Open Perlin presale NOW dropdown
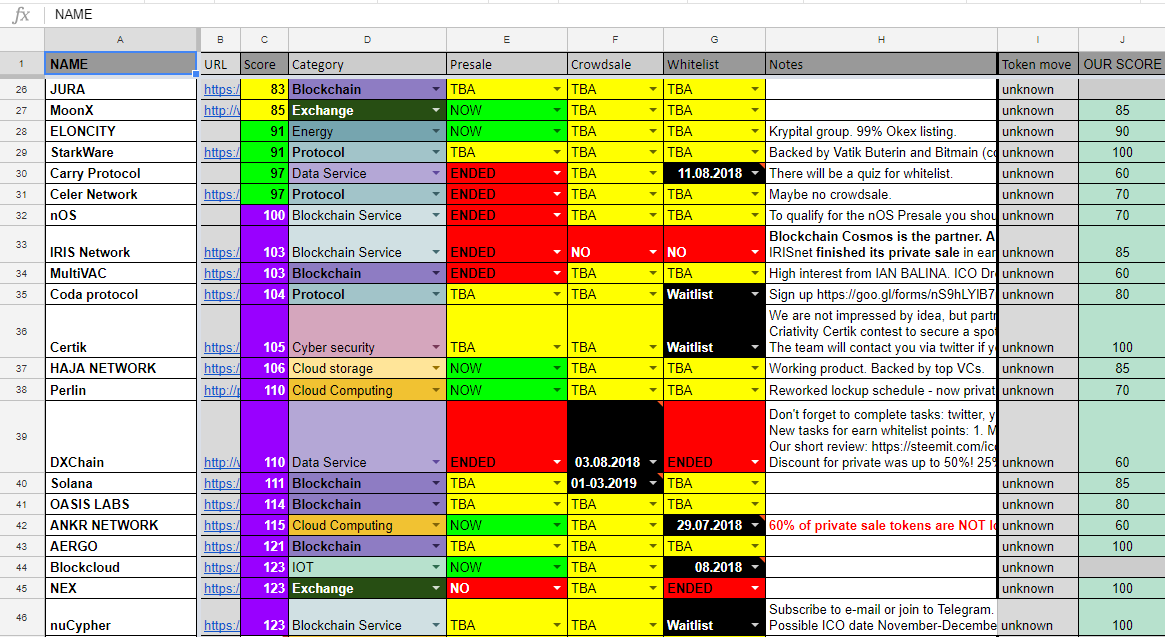The image size is (1165, 637). (x=557, y=390)
